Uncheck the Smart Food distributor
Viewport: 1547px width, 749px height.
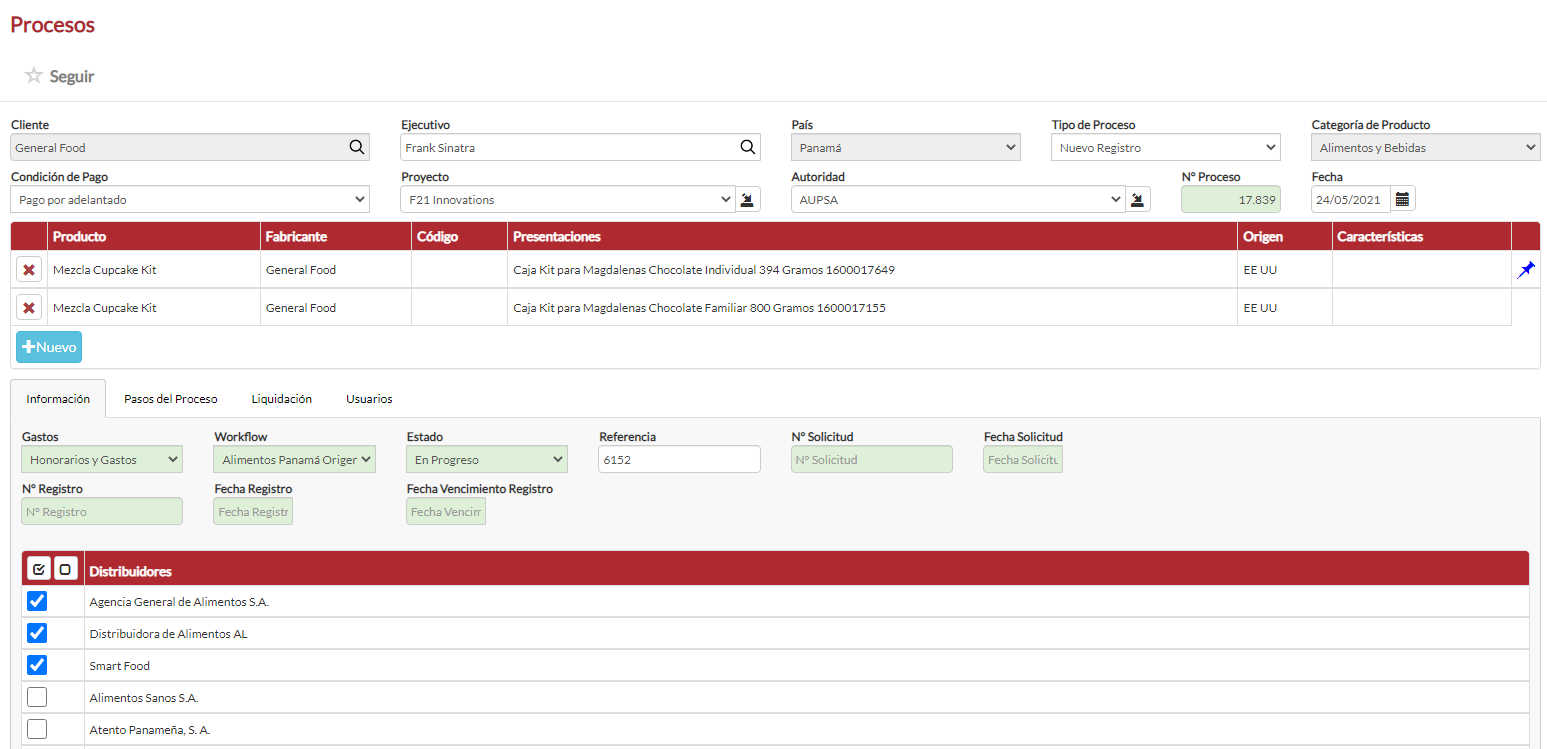(x=37, y=665)
